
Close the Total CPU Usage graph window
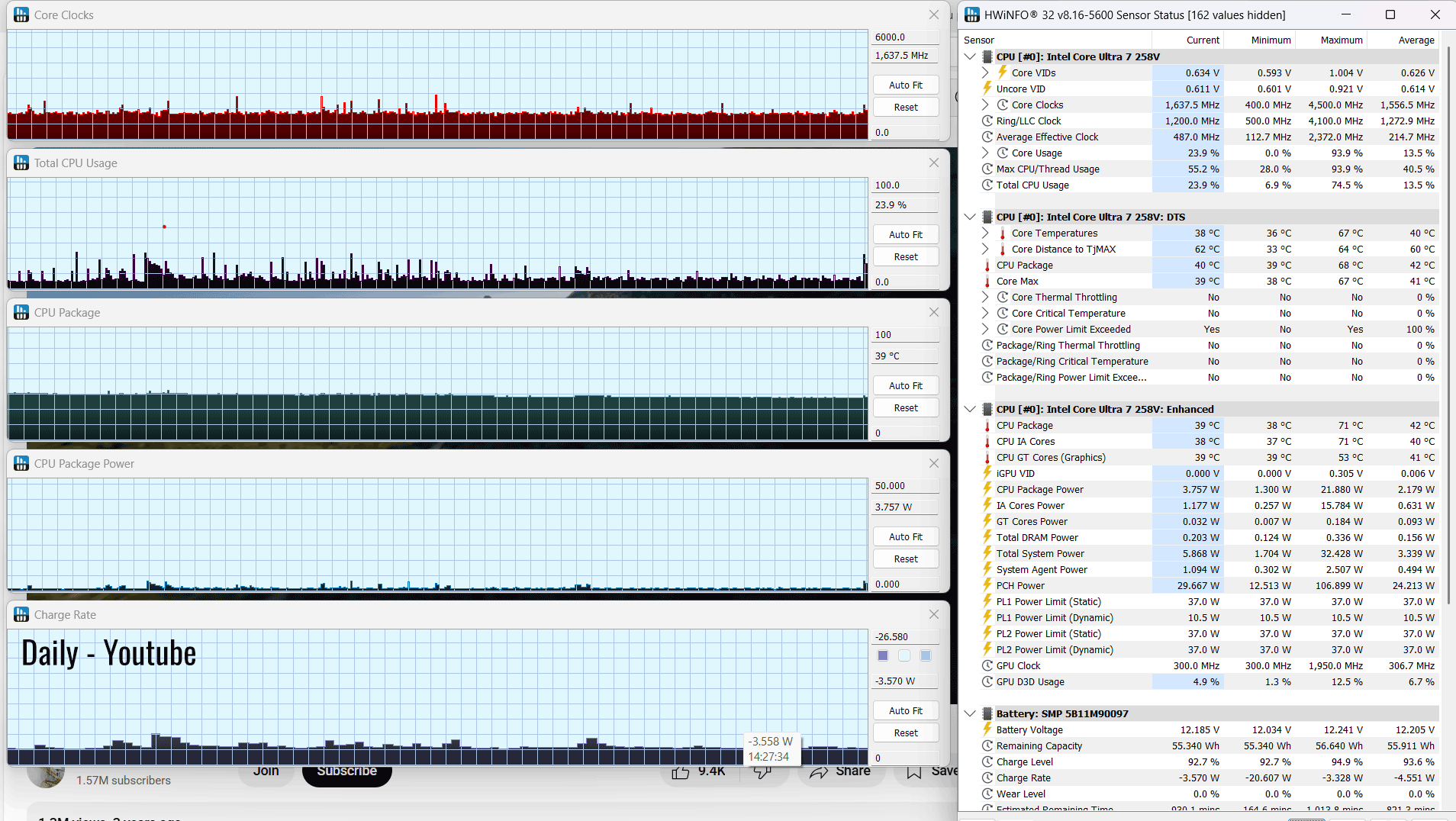click(934, 163)
